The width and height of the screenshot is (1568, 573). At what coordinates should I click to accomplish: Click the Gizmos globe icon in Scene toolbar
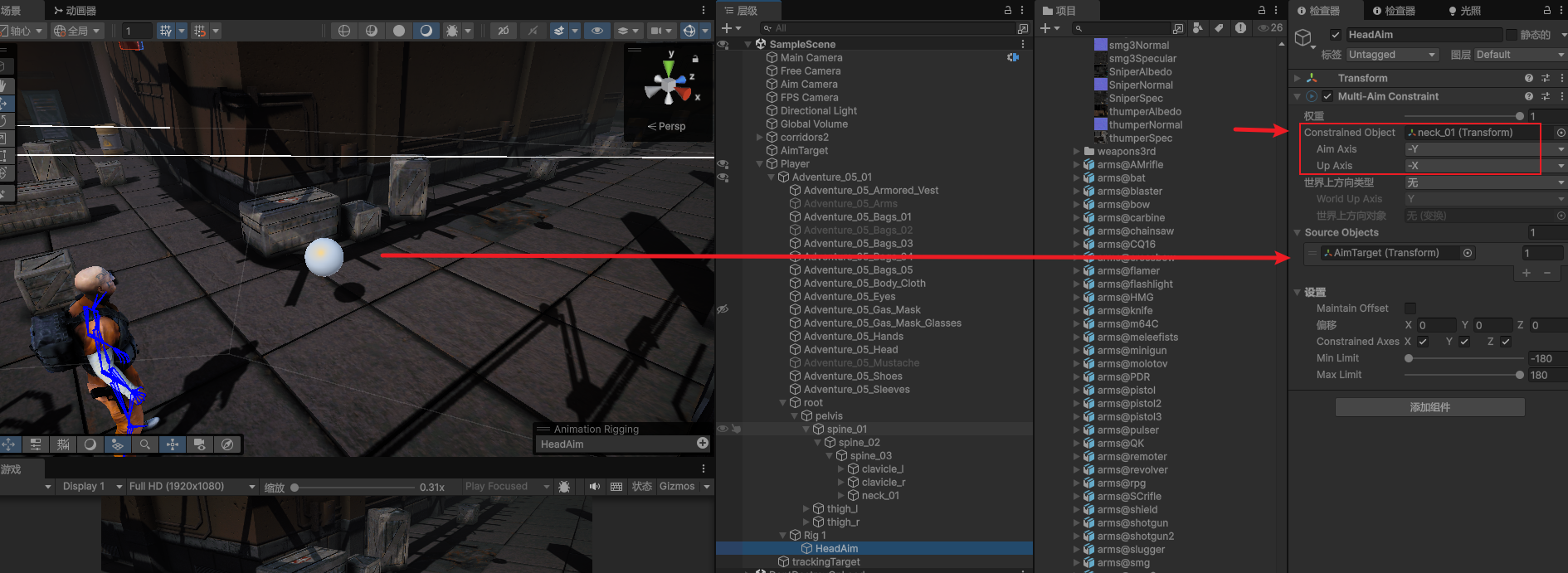point(689,31)
